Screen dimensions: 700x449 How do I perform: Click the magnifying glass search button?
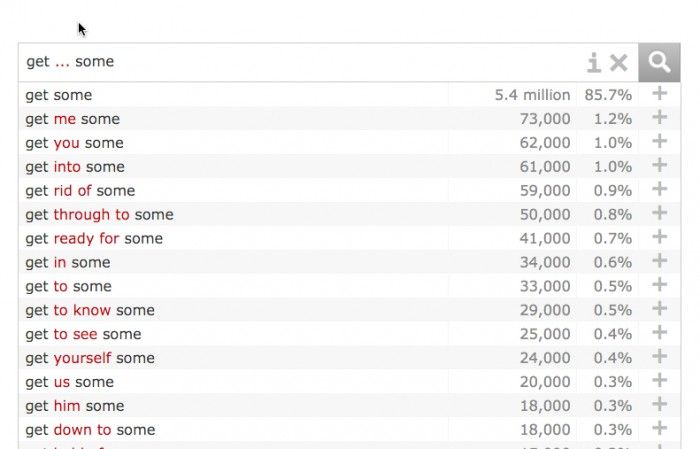point(659,62)
